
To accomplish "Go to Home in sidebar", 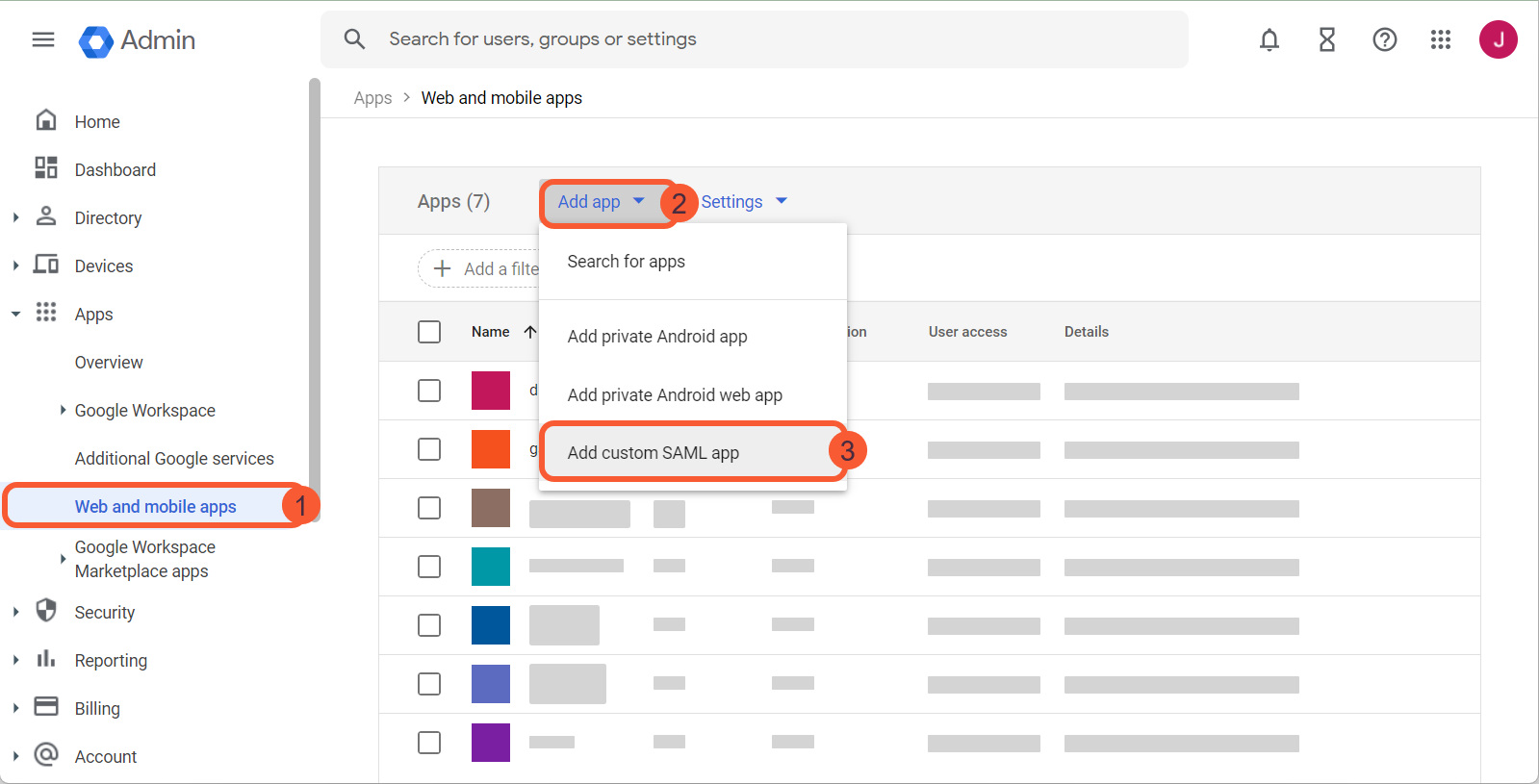I will coord(97,122).
